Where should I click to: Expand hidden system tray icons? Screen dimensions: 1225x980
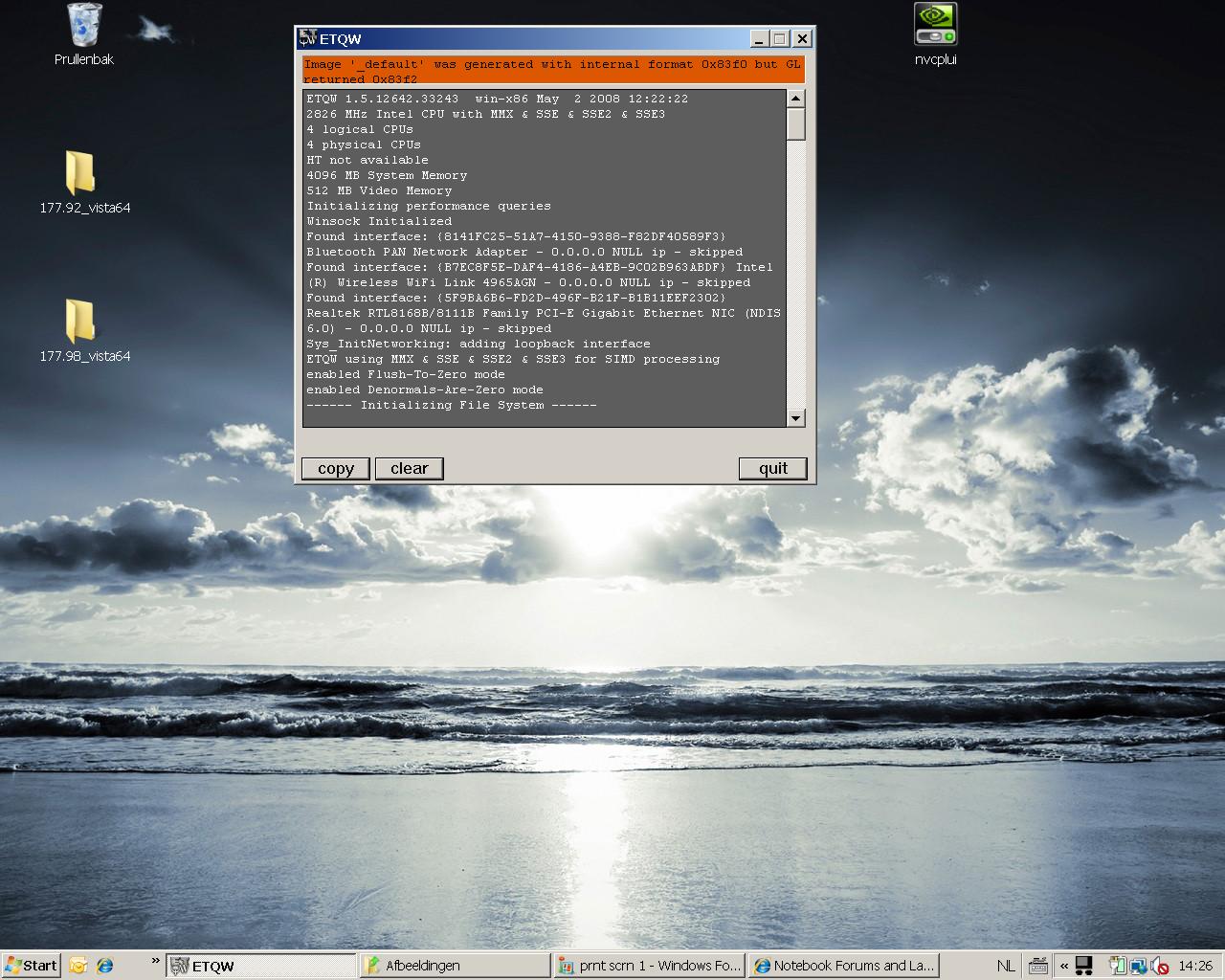(1063, 966)
